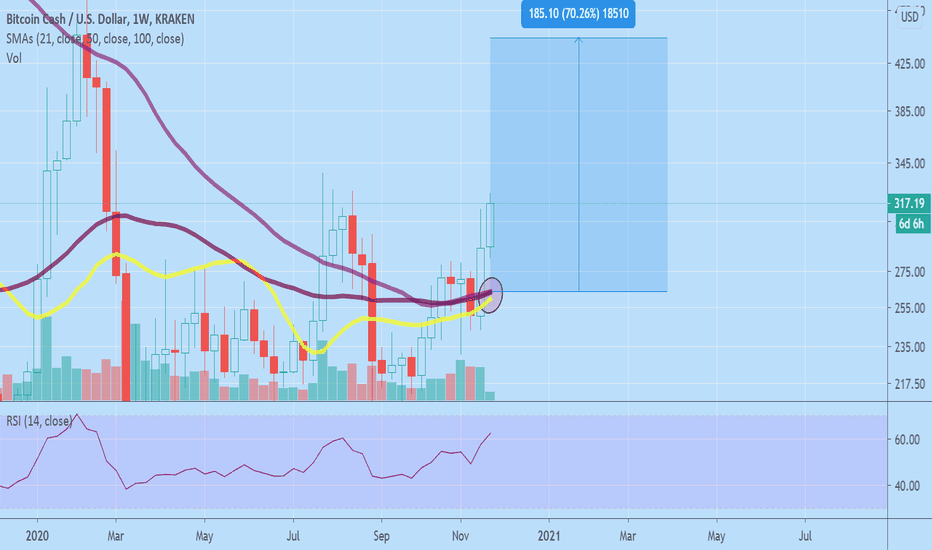
Task: Click the Bitcoin Cash / U.S. Dollar symbol title
Action: 100,19
